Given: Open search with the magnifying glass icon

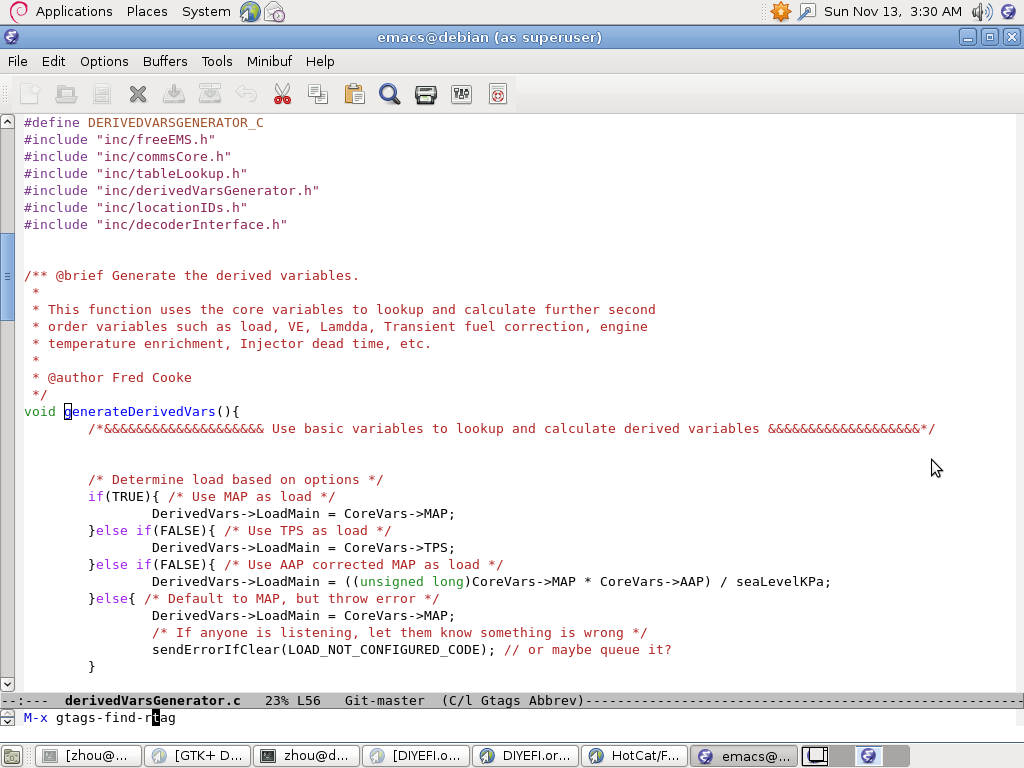Looking at the screenshot, I should [x=390, y=94].
